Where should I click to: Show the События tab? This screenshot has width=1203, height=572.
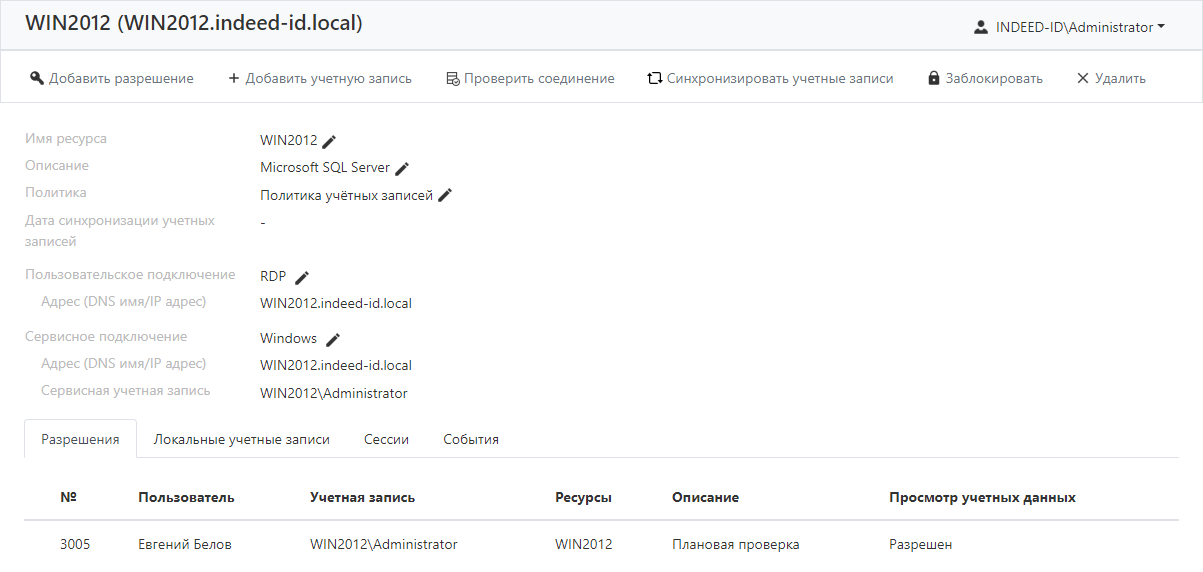[471, 439]
